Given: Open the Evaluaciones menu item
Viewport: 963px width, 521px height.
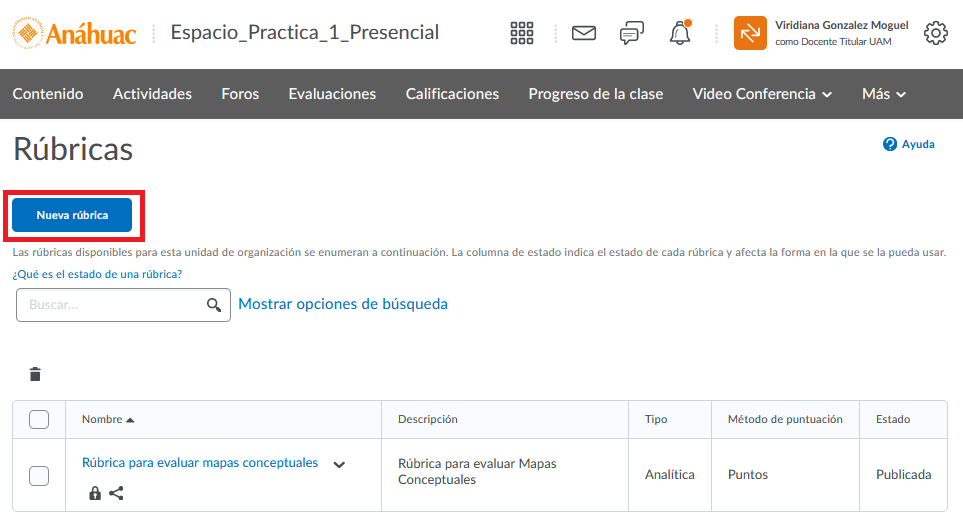Looking at the screenshot, I should 332,94.
